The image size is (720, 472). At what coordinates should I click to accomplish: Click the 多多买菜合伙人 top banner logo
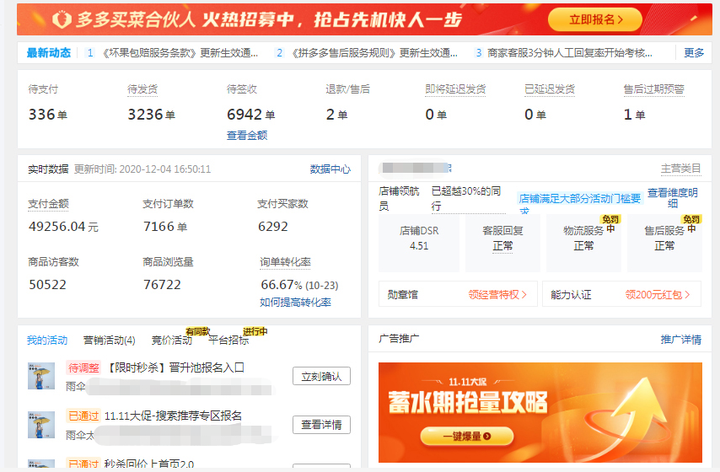click(62, 20)
